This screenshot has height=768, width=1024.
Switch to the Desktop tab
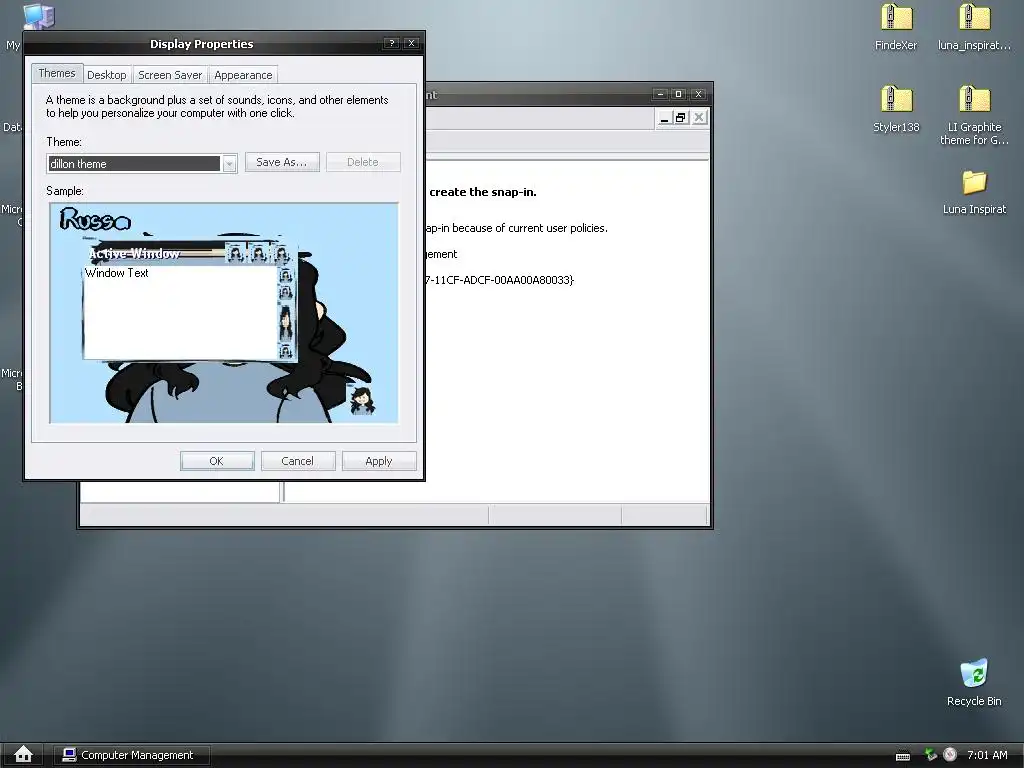pyautogui.click(x=106, y=75)
